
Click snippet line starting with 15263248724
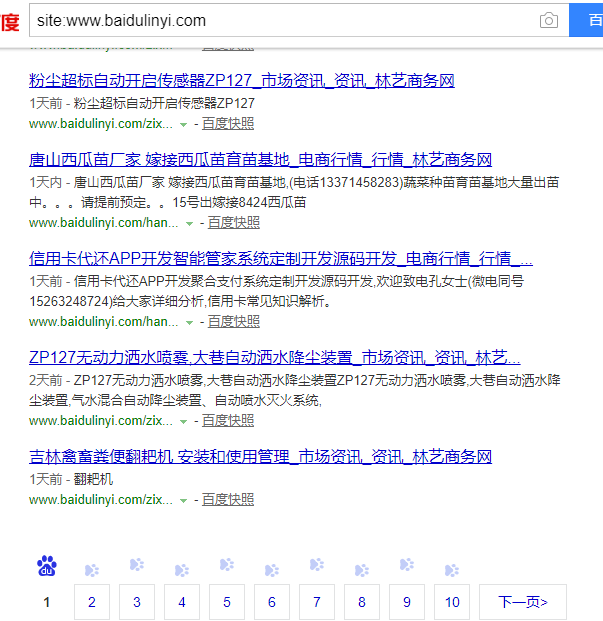(x=180, y=301)
